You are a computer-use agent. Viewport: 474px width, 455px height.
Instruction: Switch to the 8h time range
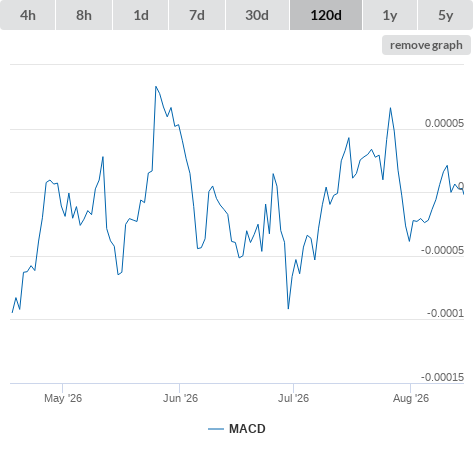84,15
